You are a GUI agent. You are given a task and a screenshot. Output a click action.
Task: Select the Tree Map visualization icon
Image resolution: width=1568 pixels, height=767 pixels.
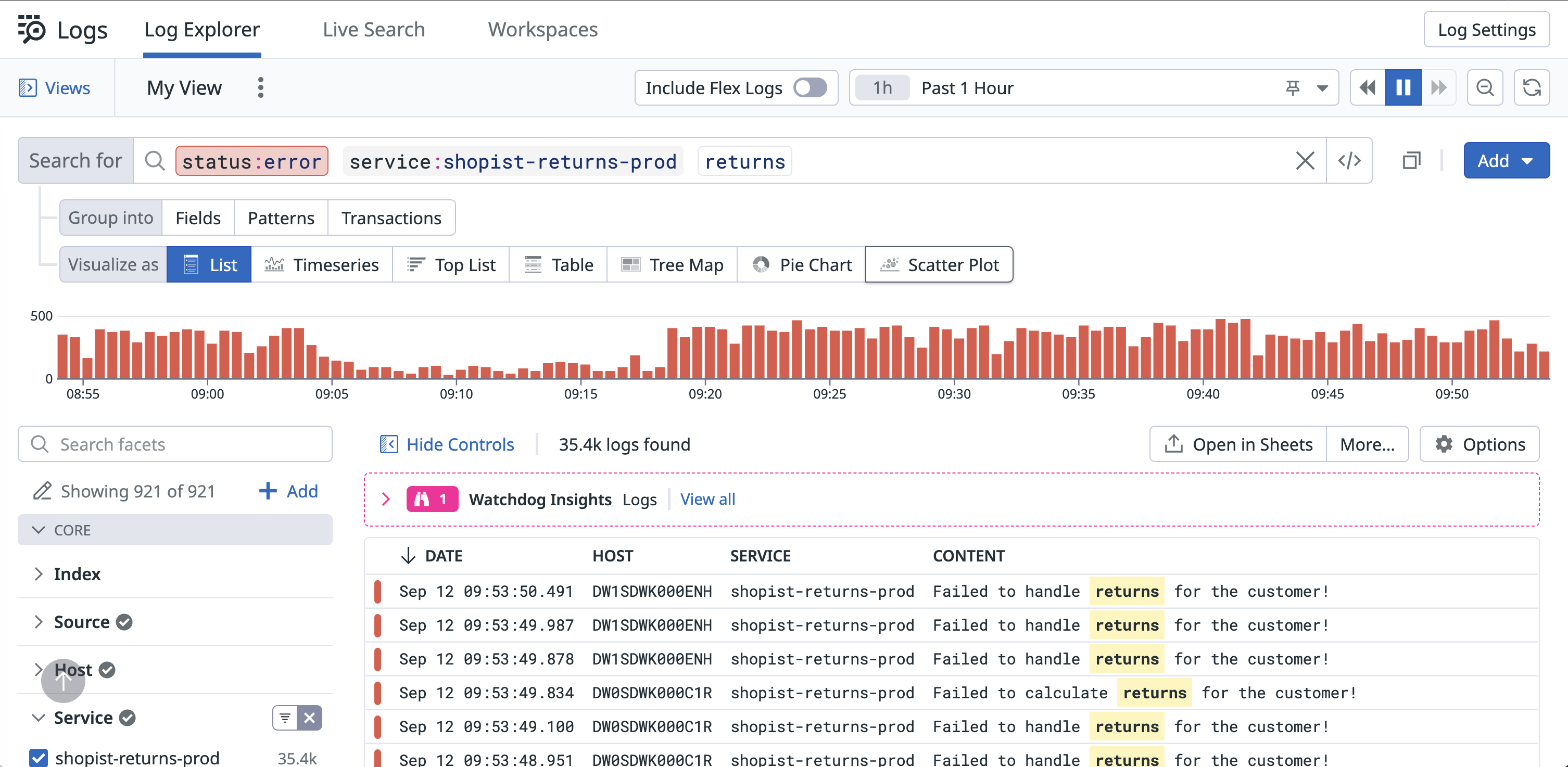(630, 264)
